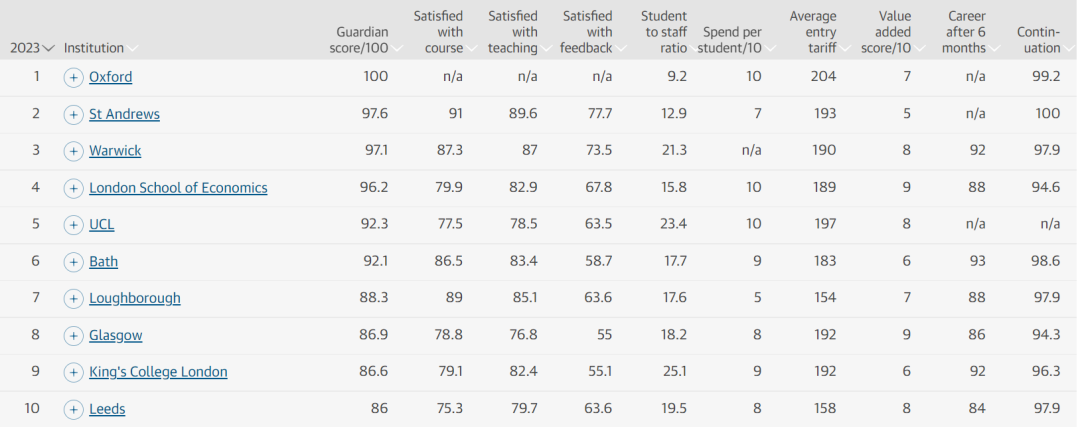Open details for King's College London row
1080x427 pixels.
coord(73,372)
